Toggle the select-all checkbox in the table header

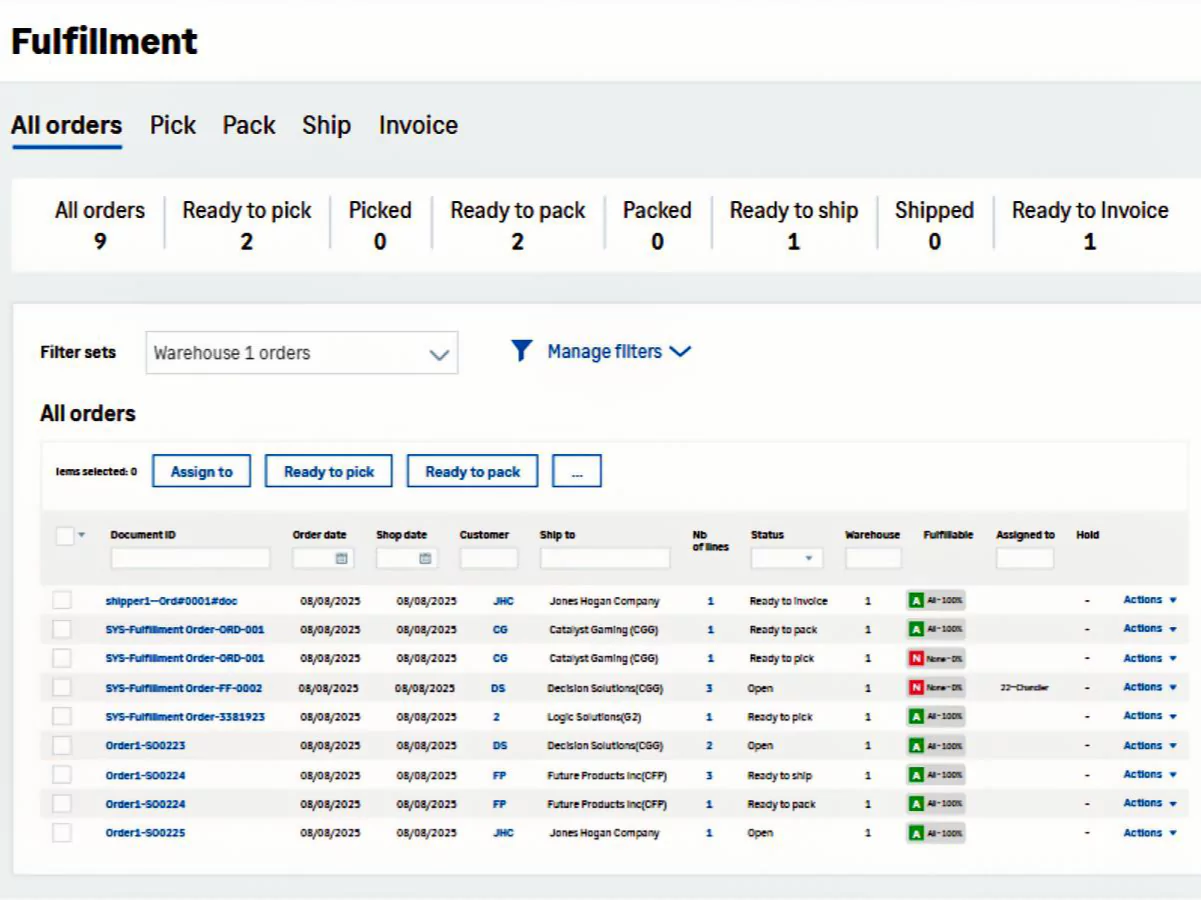coord(65,536)
